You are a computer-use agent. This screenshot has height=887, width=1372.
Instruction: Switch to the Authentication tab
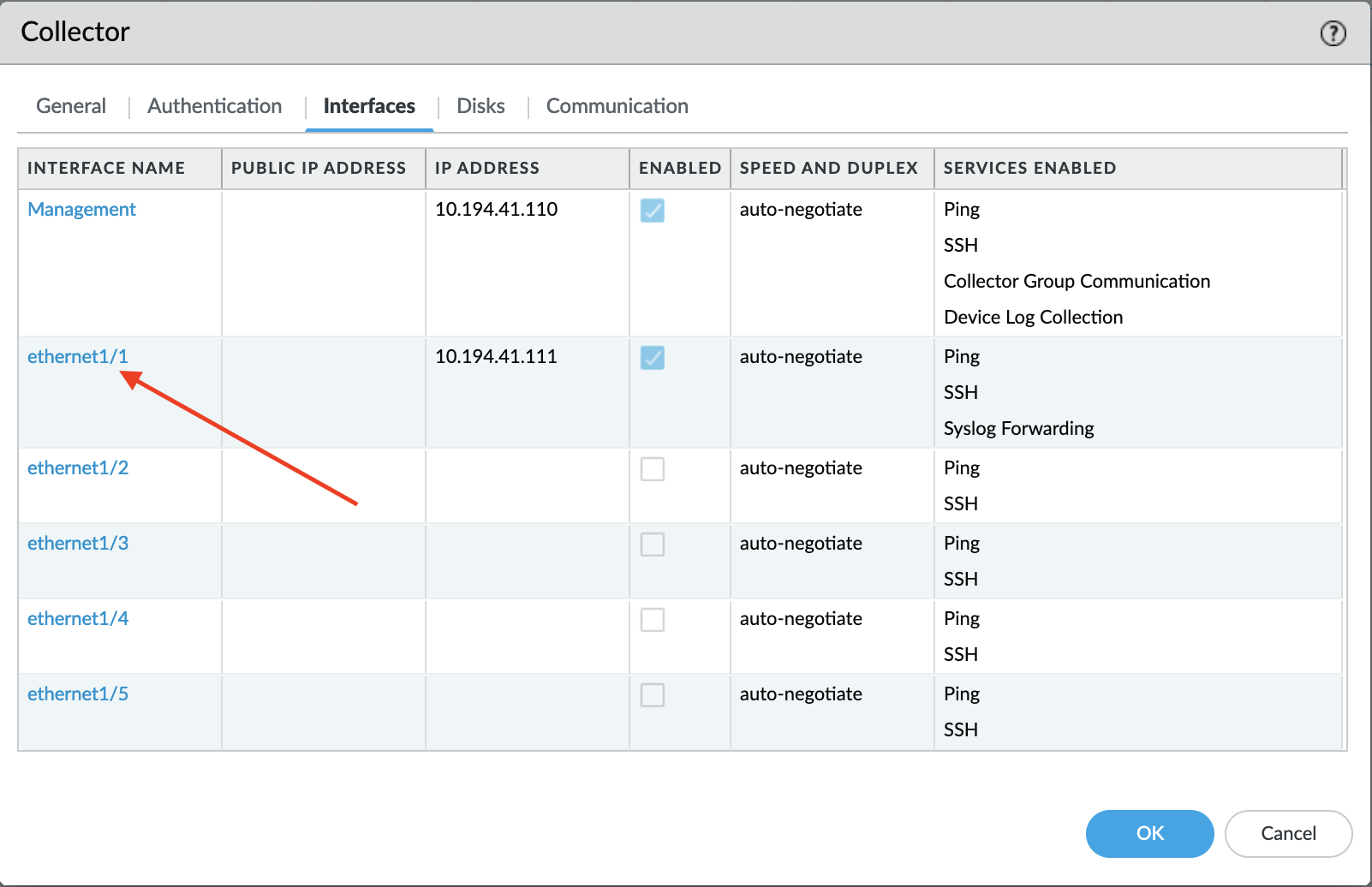coord(213,105)
